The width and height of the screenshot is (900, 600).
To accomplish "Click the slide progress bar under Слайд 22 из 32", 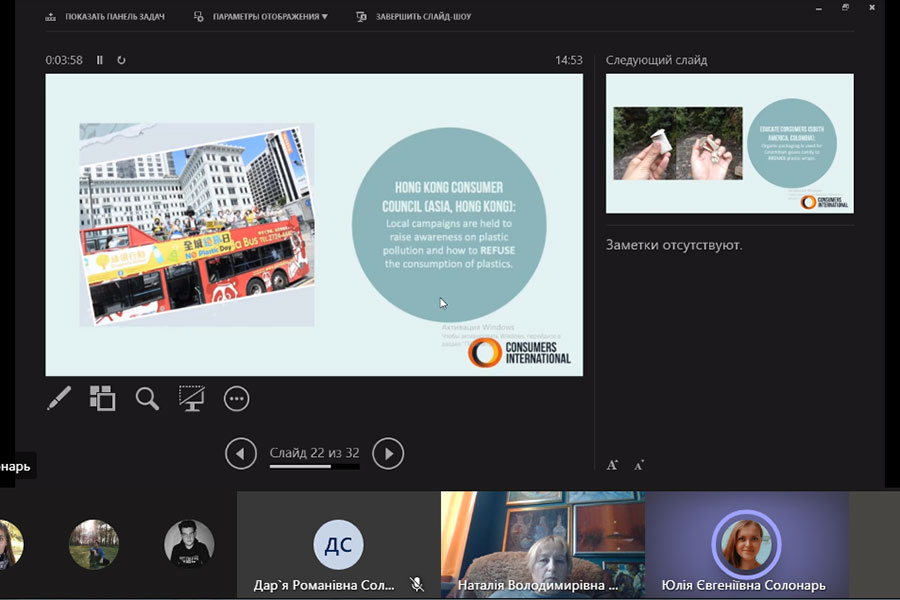I will click(x=314, y=466).
